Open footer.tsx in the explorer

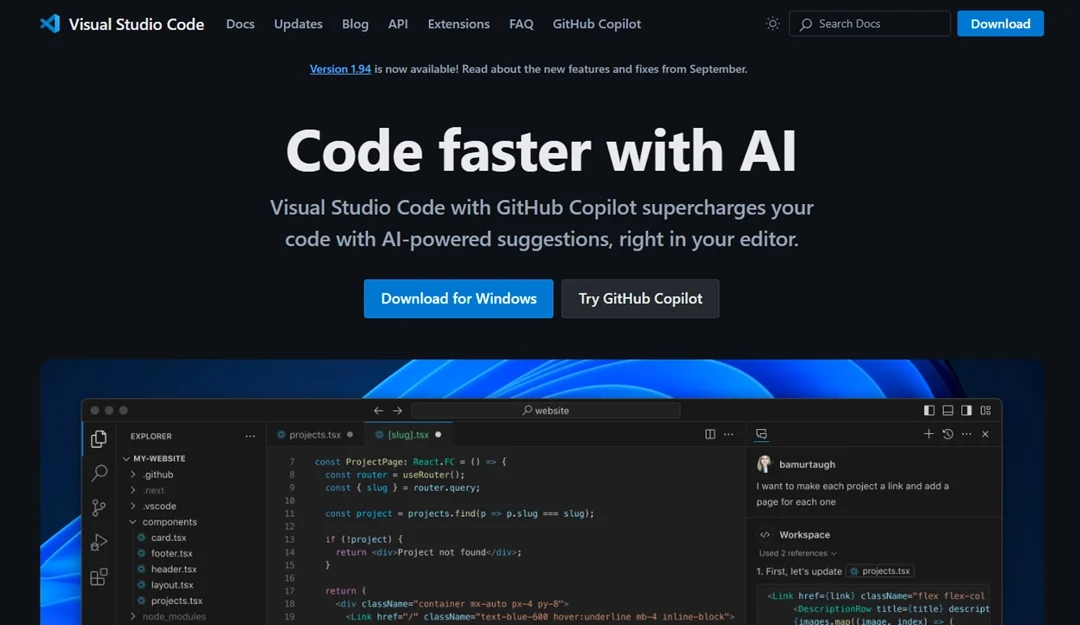click(172, 553)
